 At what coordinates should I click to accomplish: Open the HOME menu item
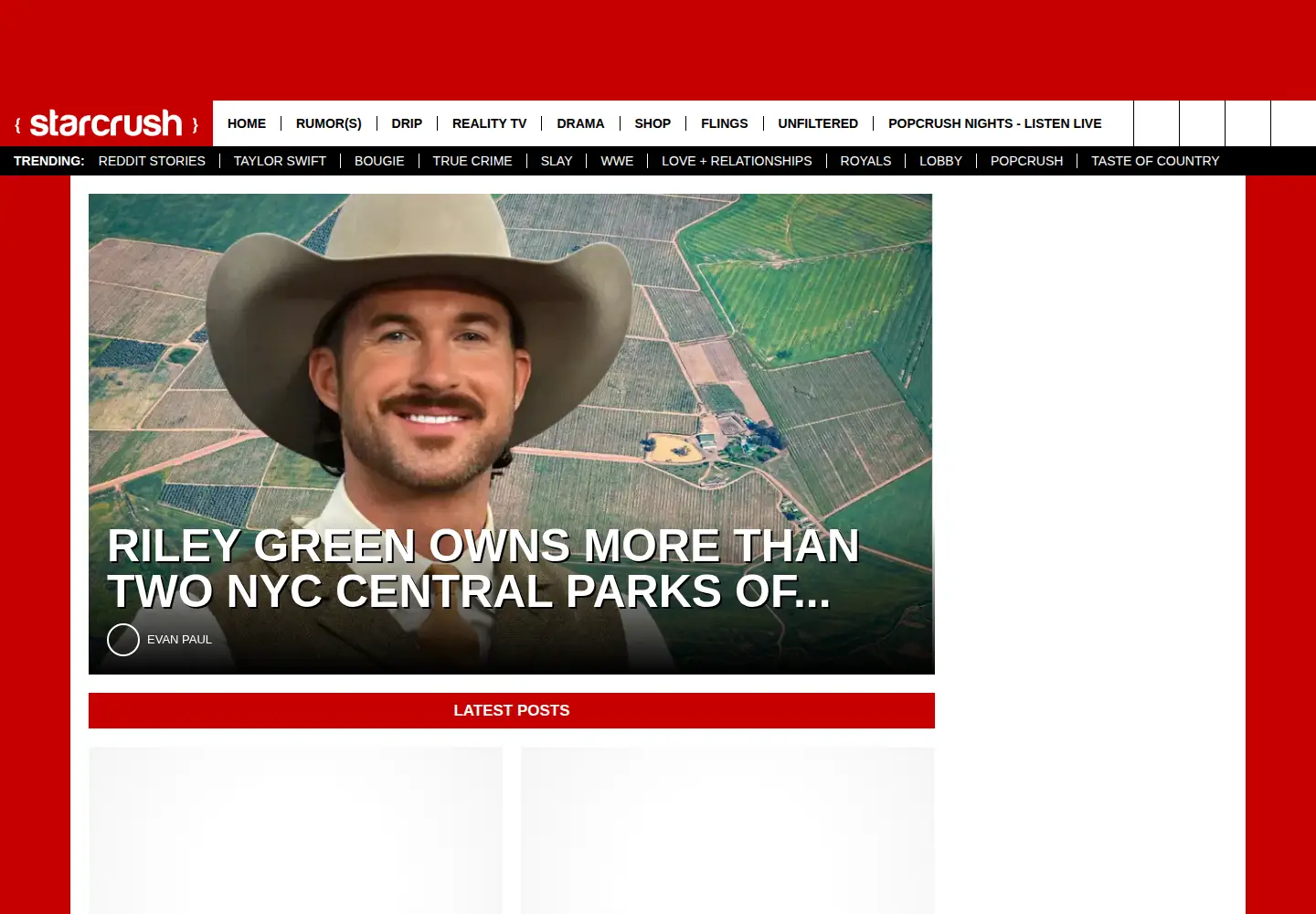247,123
